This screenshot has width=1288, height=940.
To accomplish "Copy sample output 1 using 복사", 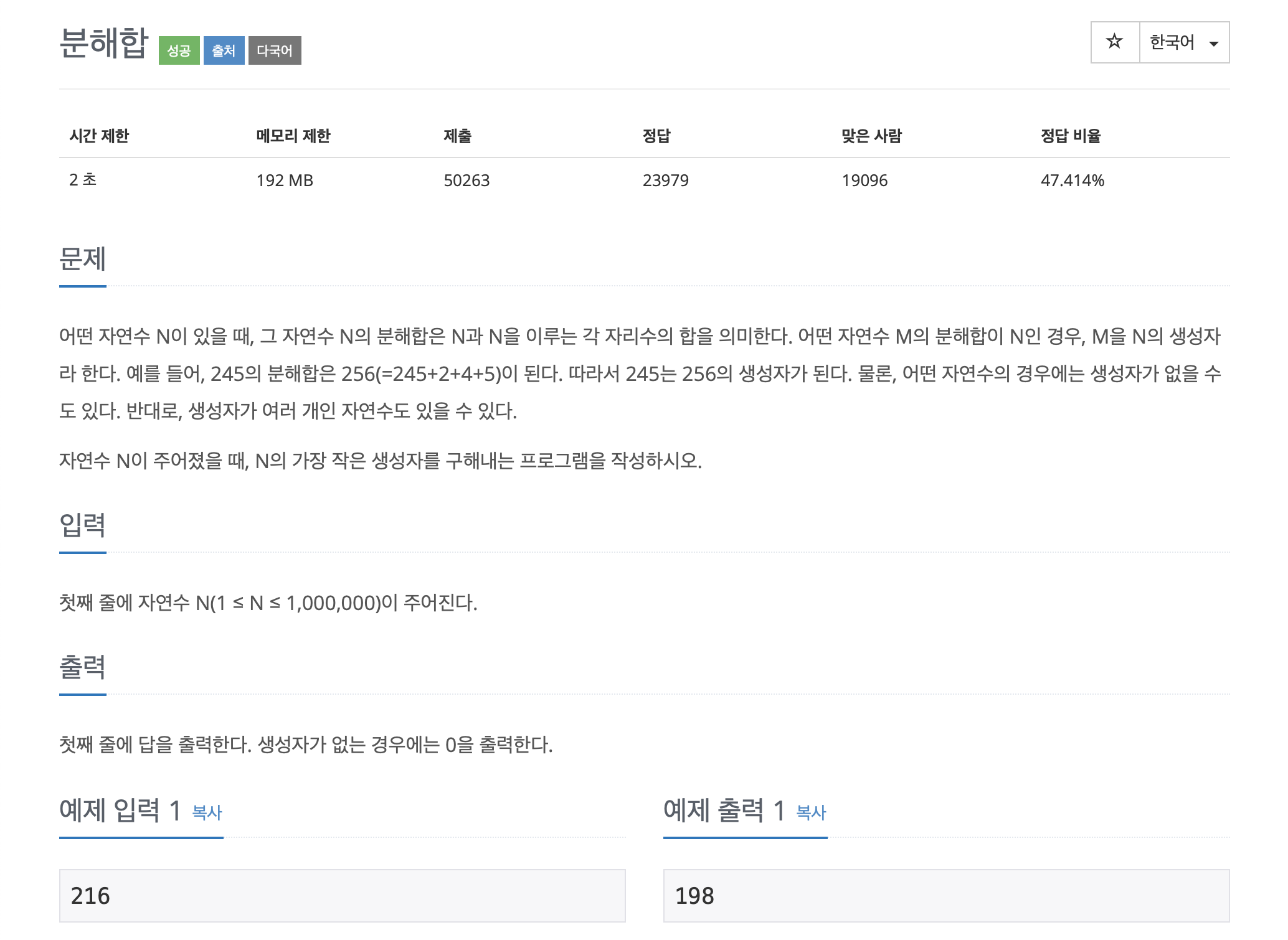I will click(x=810, y=812).
